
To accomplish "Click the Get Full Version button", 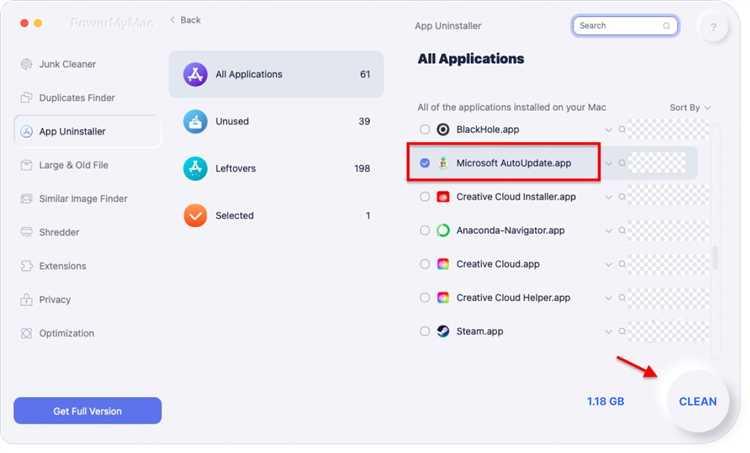I will click(x=88, y=411).
